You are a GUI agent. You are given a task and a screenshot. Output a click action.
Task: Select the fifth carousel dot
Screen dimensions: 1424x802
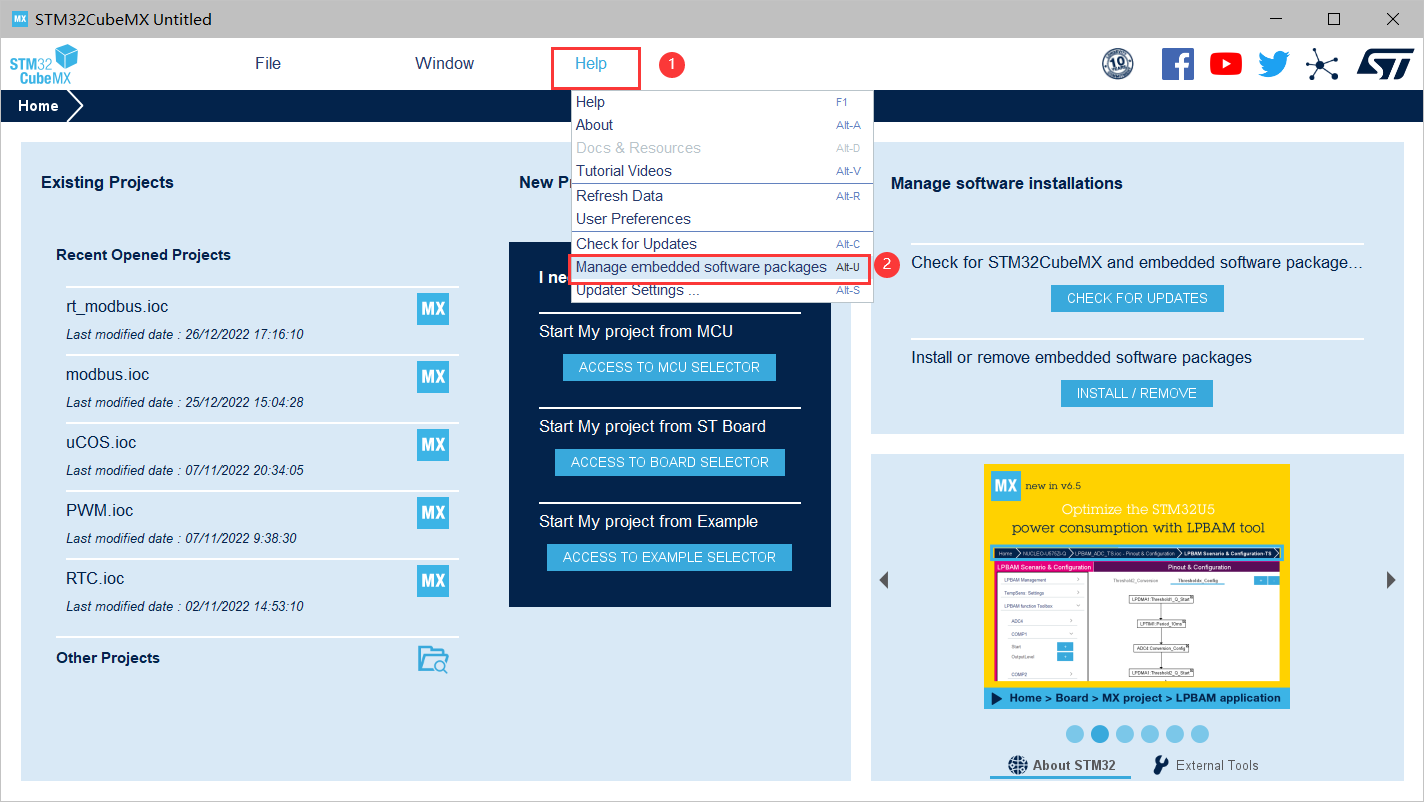1175,734
